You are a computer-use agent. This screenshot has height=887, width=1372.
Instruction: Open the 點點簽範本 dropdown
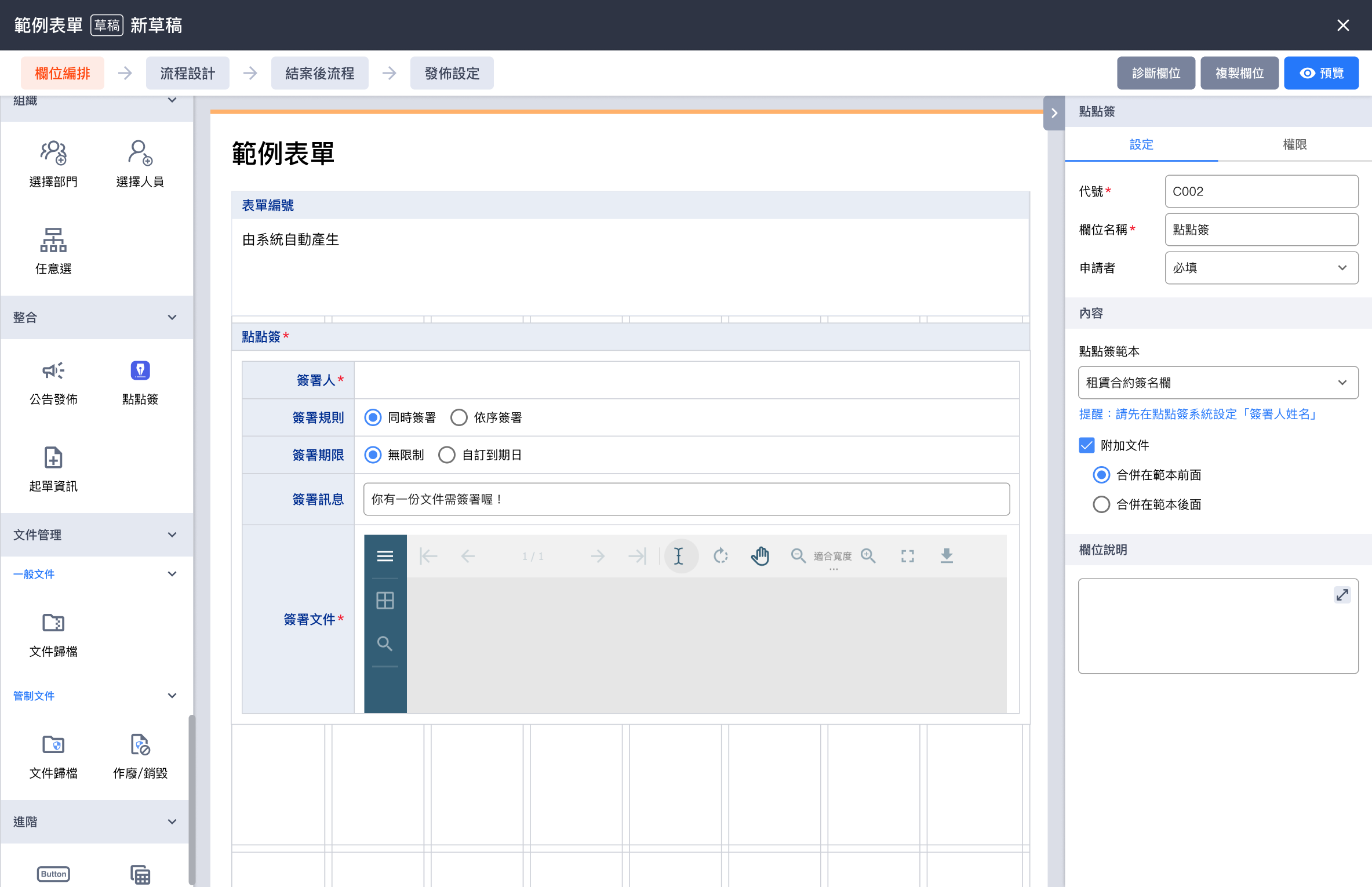pos(1217,383)
